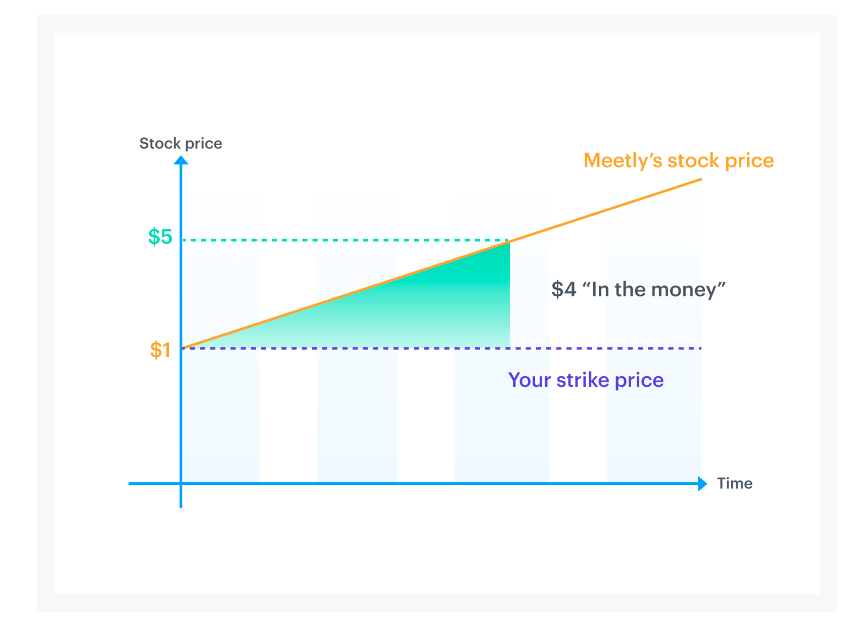Viewport: 867px width, 631px height.
Task: Click the $4 "In the money" text
Action: tap(638, 289)
